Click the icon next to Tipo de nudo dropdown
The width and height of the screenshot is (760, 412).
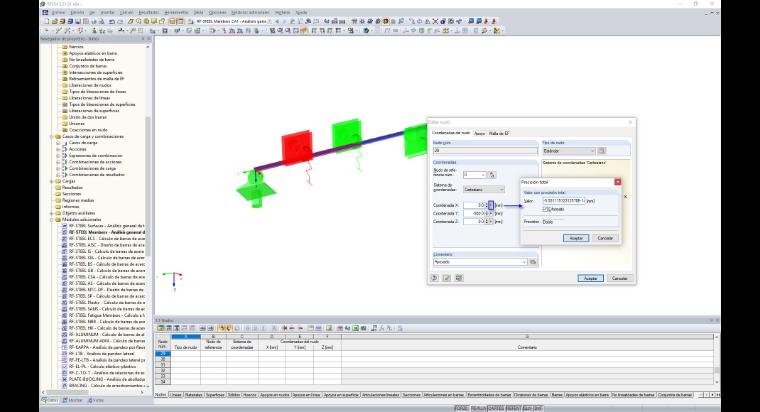(x=602, y=151)
